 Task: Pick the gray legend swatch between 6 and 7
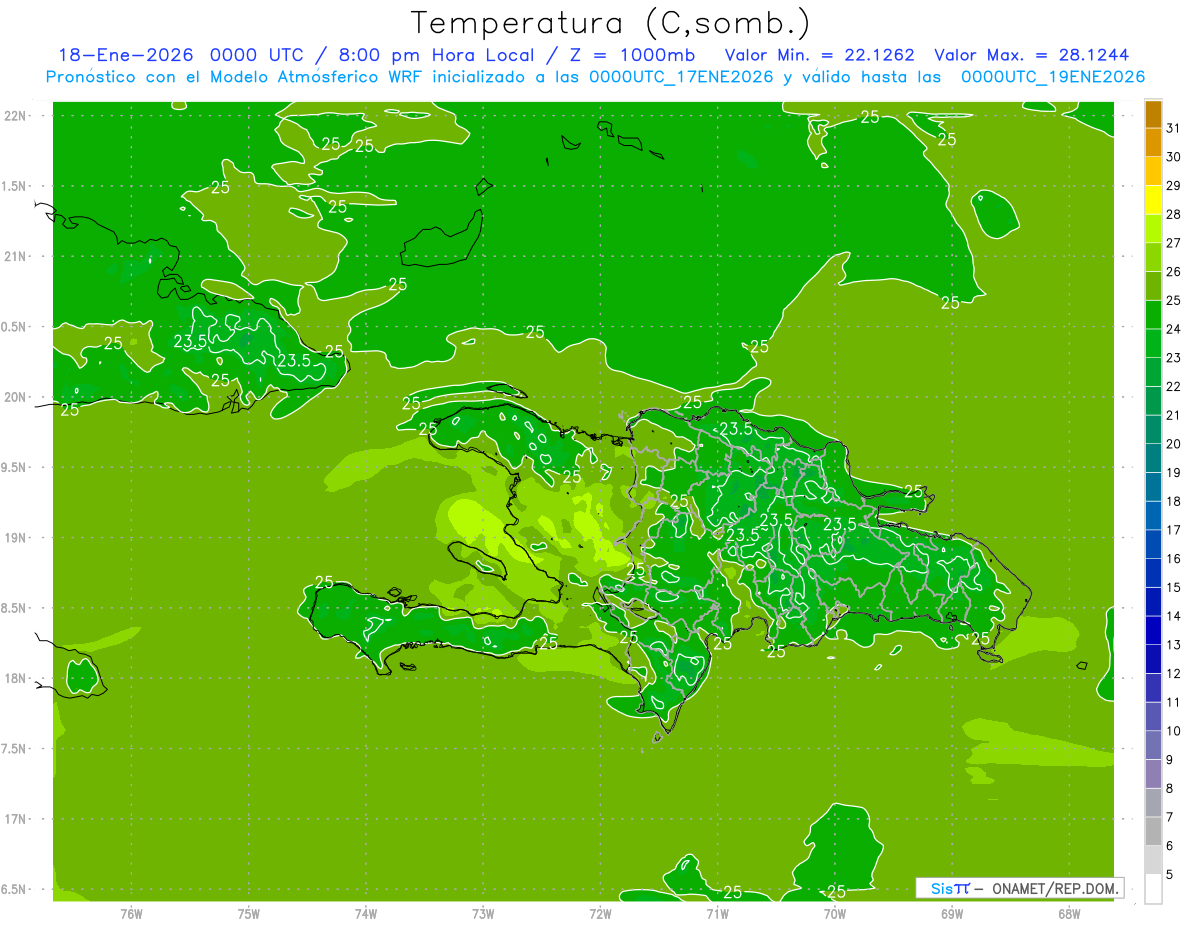pyautogui.click(x=1153, y=831)
